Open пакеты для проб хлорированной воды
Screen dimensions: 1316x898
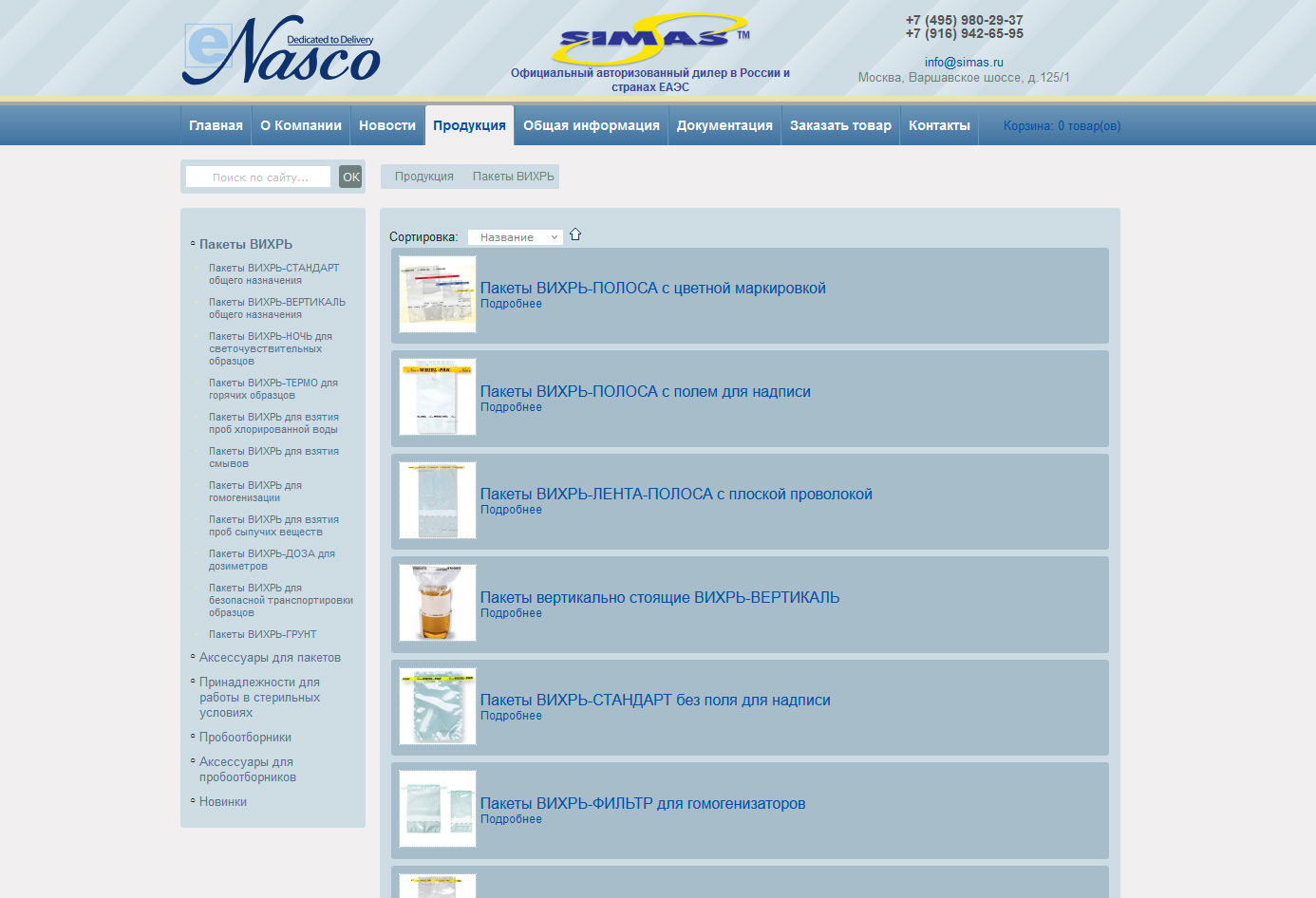[x=273, y=423]
